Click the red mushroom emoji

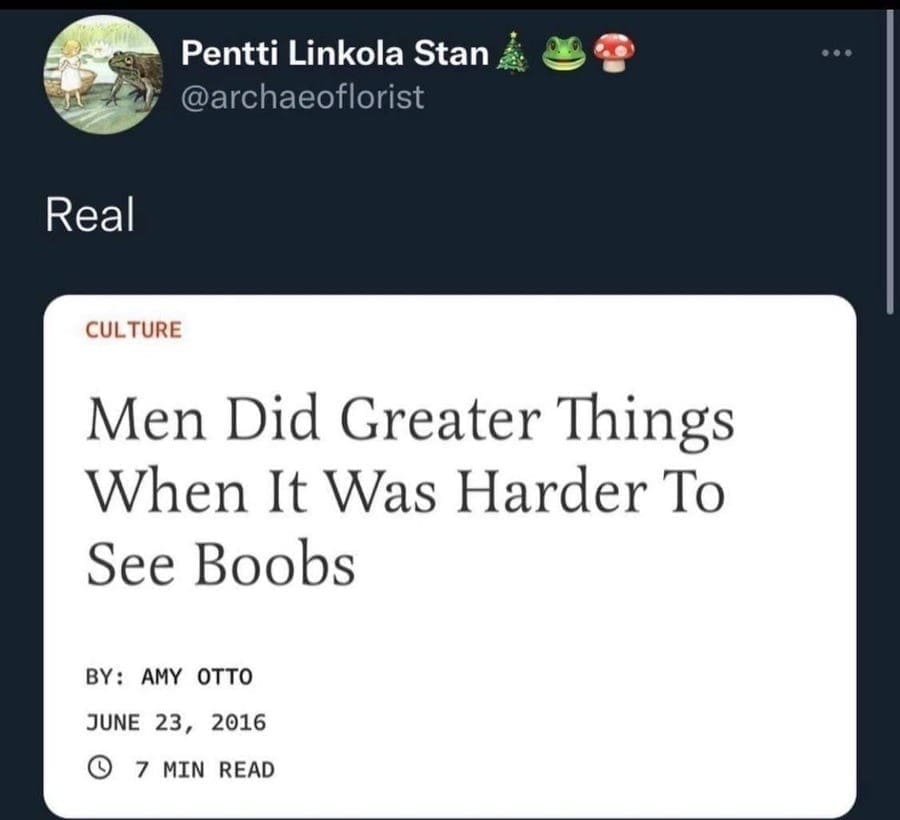coord(611,54)
